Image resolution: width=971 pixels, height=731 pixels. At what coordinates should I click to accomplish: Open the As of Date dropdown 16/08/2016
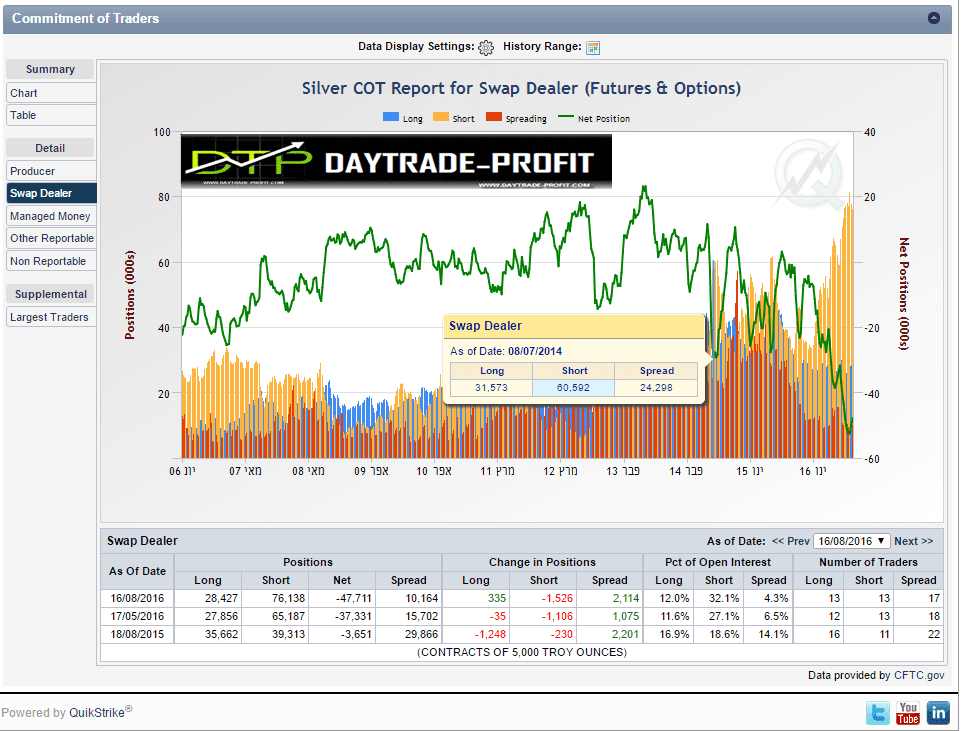(x=851, y=541)
